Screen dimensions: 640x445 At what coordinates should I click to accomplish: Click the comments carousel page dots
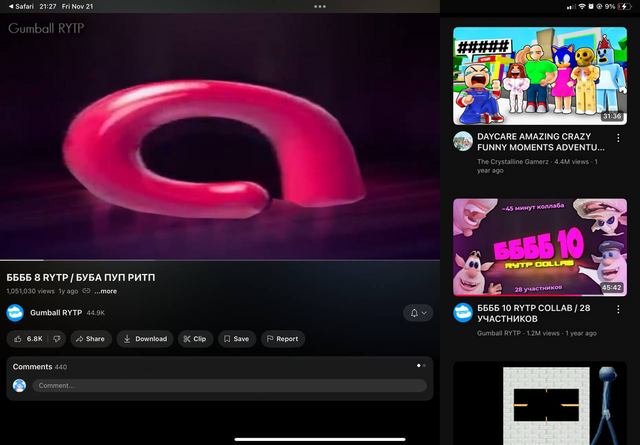[421, 366]
